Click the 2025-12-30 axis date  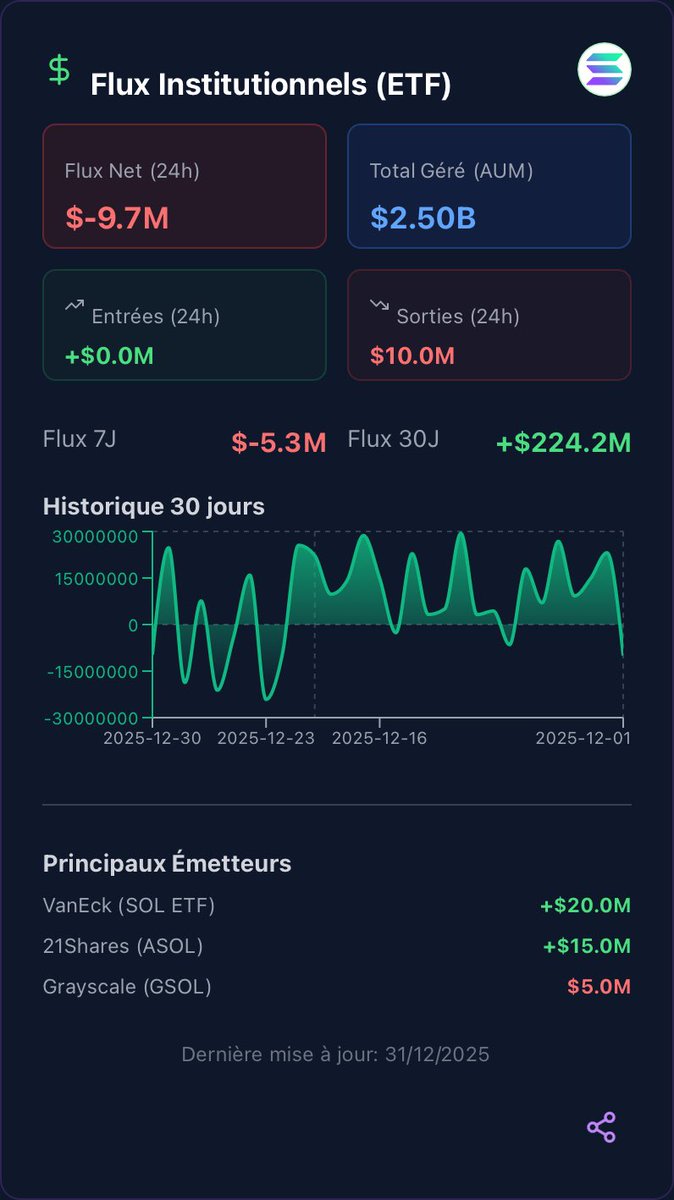(x=153, y=738)
